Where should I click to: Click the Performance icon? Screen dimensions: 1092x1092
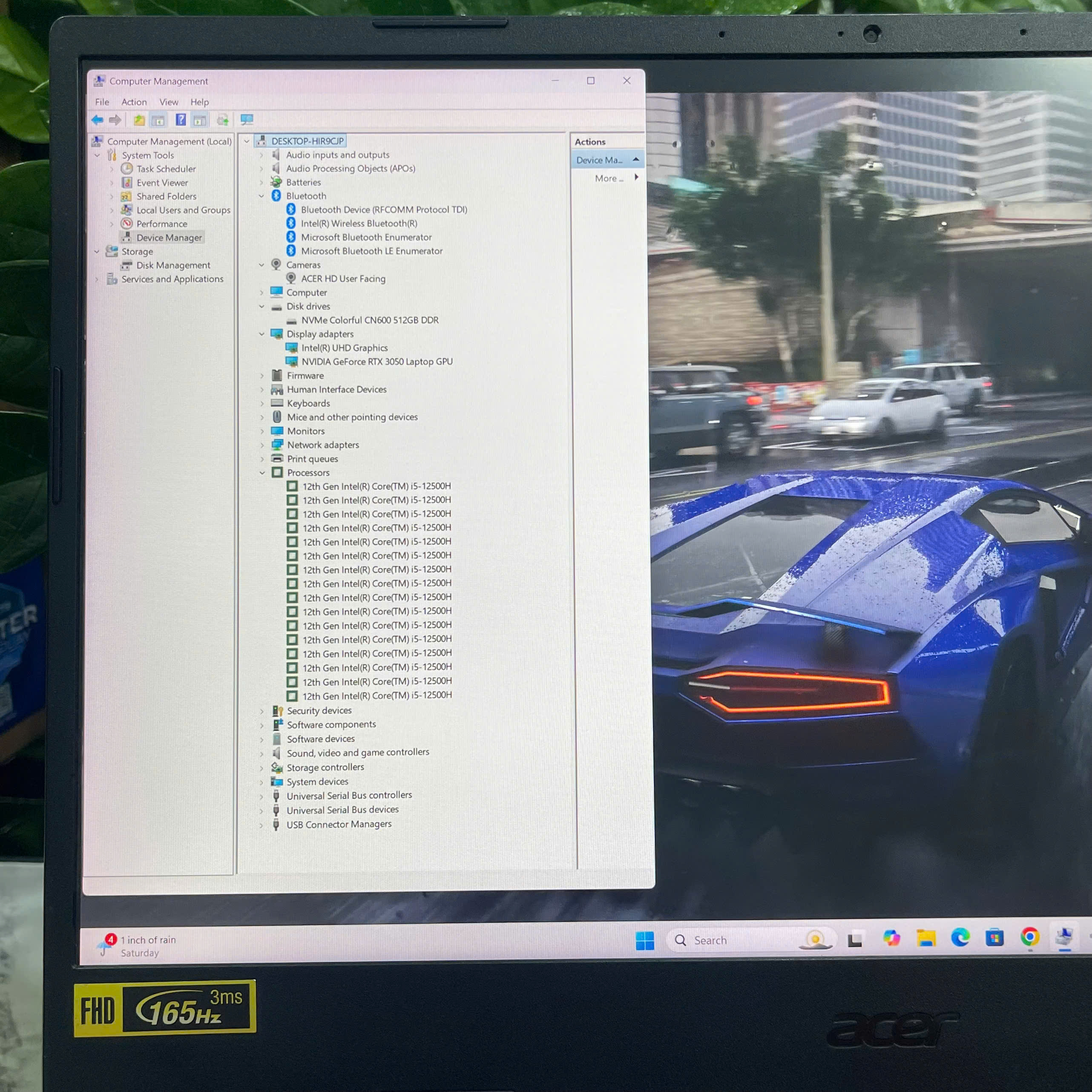tap(127, 224)
